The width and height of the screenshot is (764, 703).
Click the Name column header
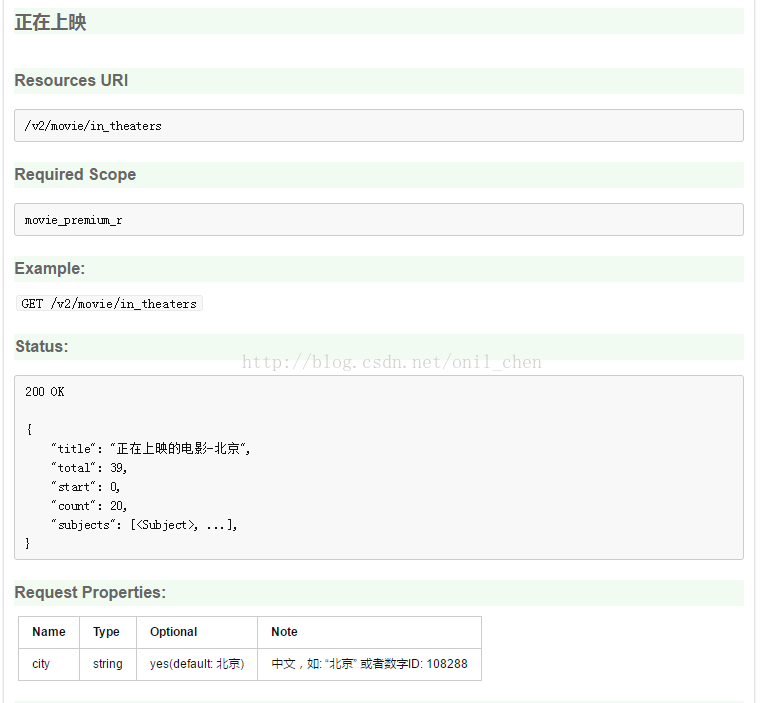point(49,632)
